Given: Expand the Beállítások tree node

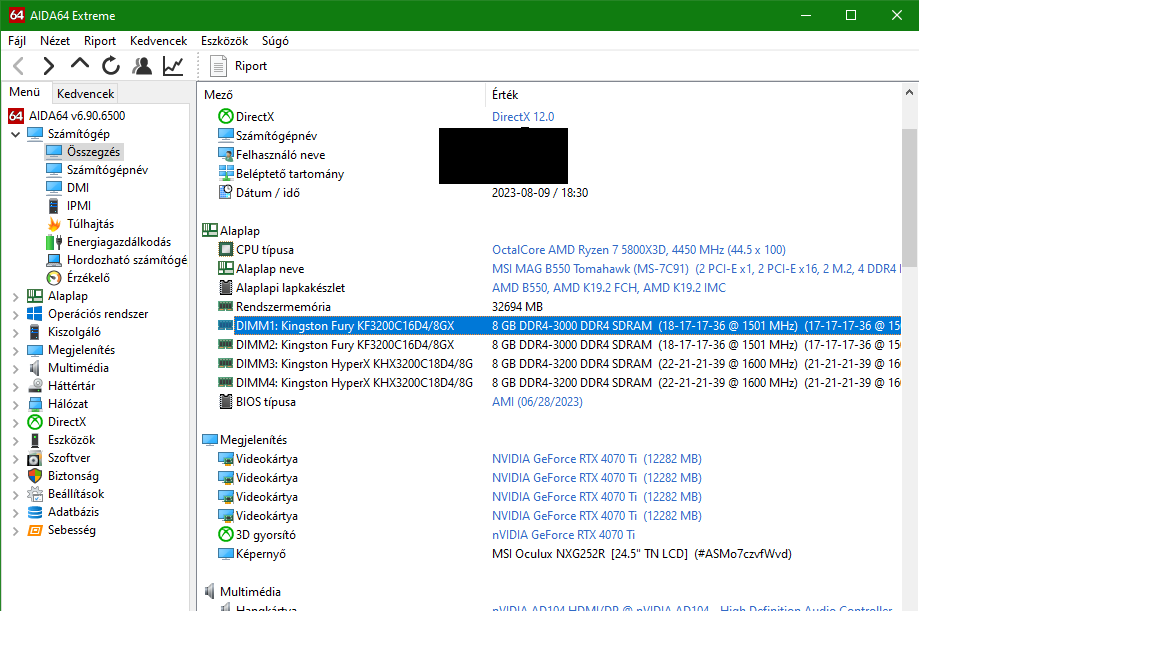Looking at the screenshot, I should (x=15, y=494).
